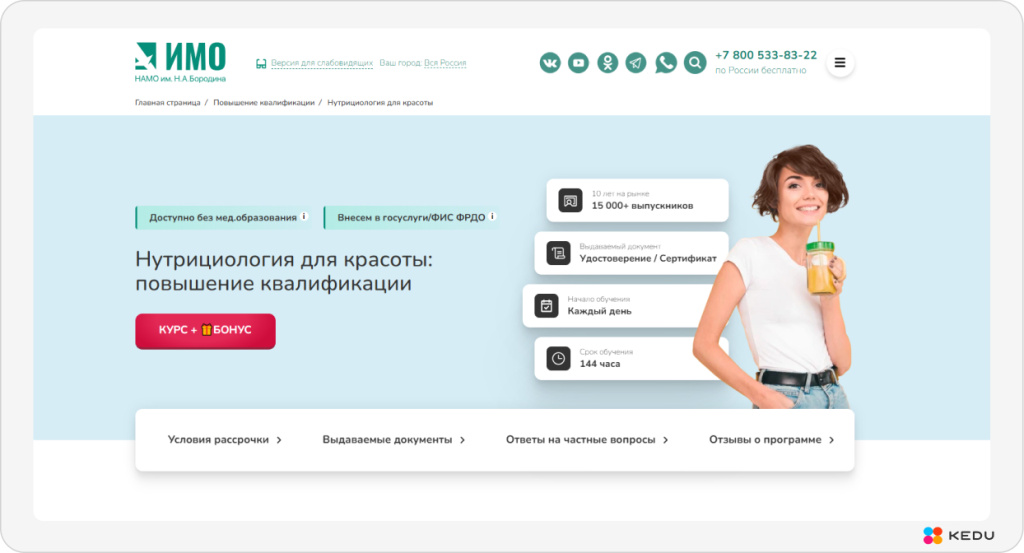This screenshot has width=1024, height=553.
Task: Click the КУРС + БОНУС button
Action: pyautogui.click(x=205, y=331)
